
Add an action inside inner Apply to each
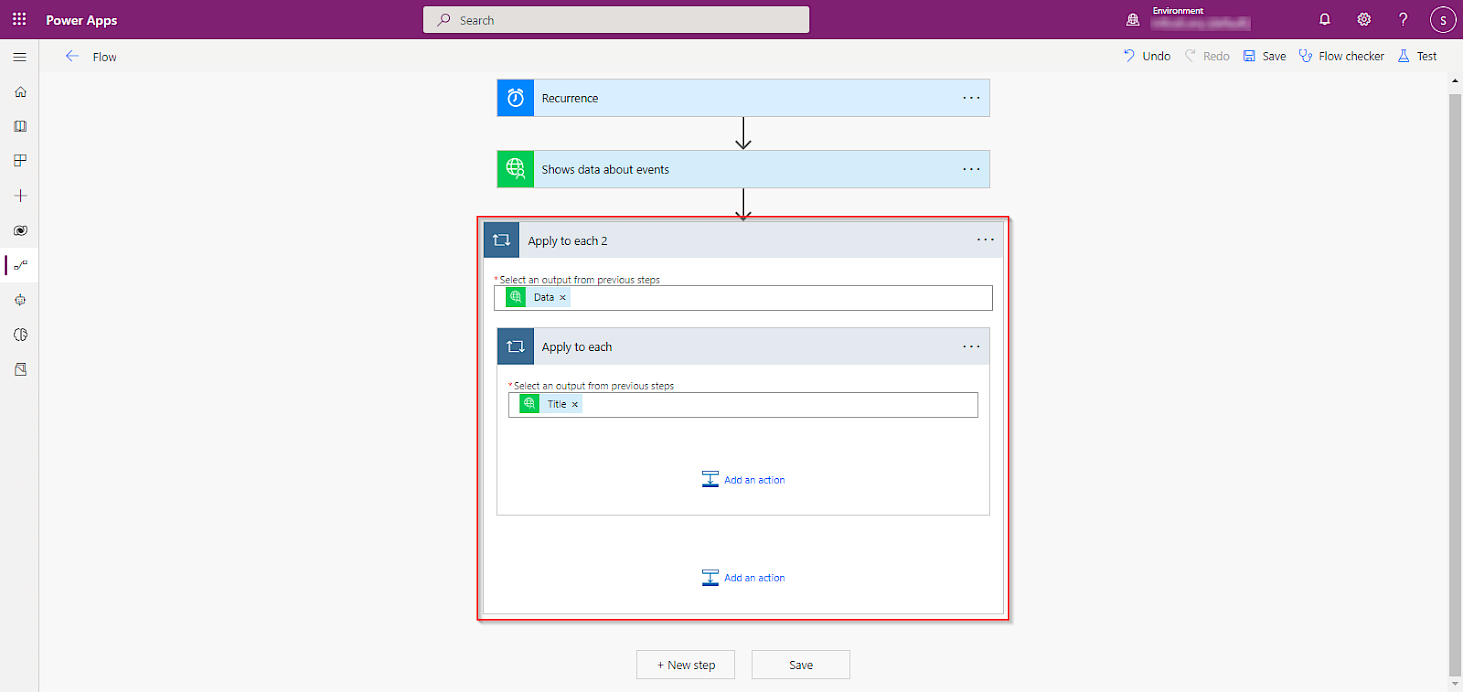743,480
